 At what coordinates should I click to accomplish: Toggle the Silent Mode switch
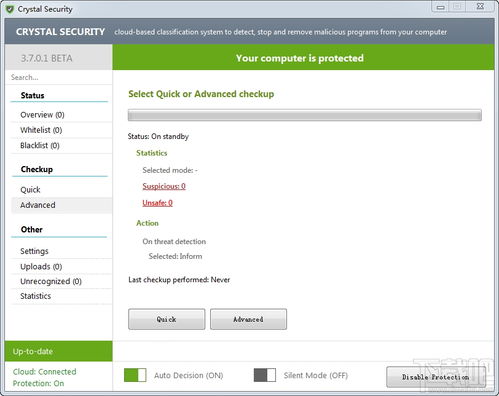pyautogui.click(x=265, y=375)
